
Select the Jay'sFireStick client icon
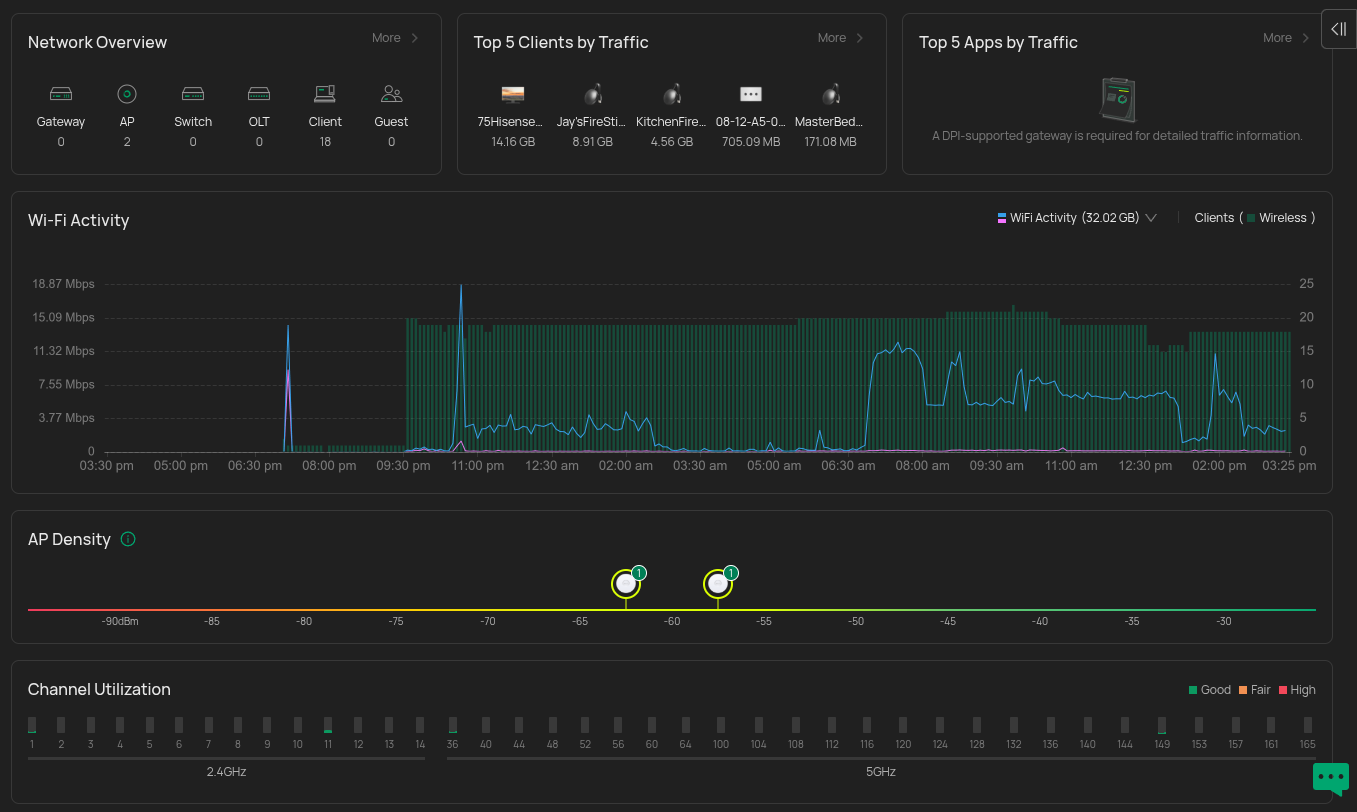(x=592, y=94)
